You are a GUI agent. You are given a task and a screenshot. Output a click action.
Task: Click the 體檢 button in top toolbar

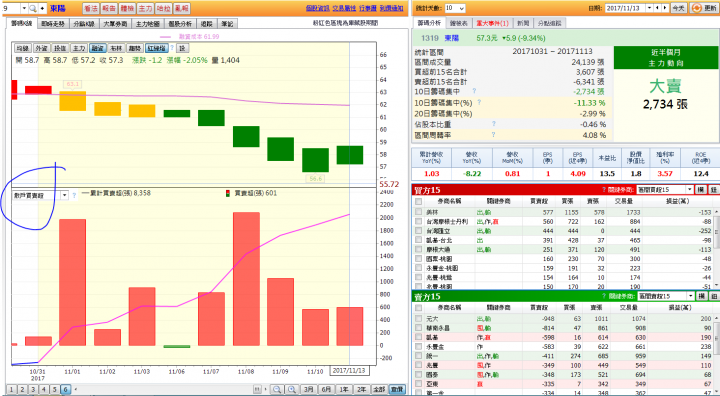tap(127, 8)
